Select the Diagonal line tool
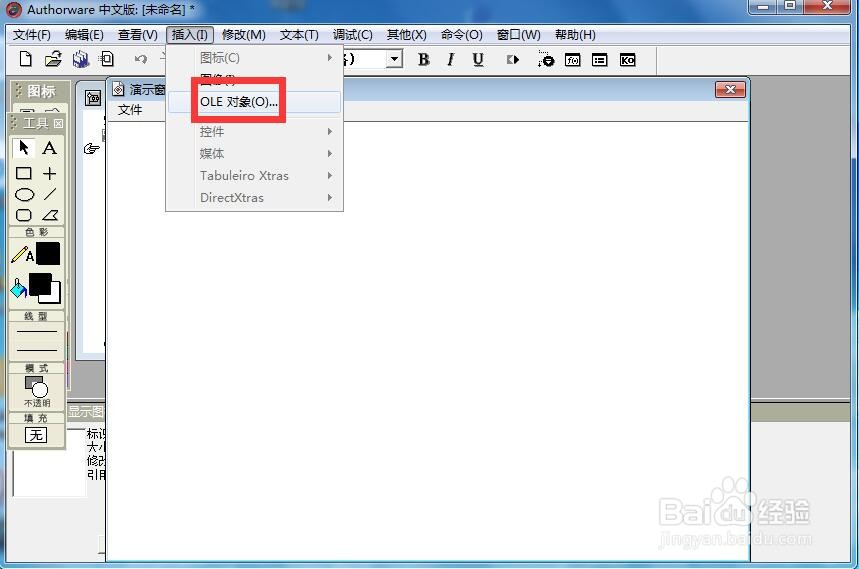Viewport: 859px width, 569px height. point(50,194)
